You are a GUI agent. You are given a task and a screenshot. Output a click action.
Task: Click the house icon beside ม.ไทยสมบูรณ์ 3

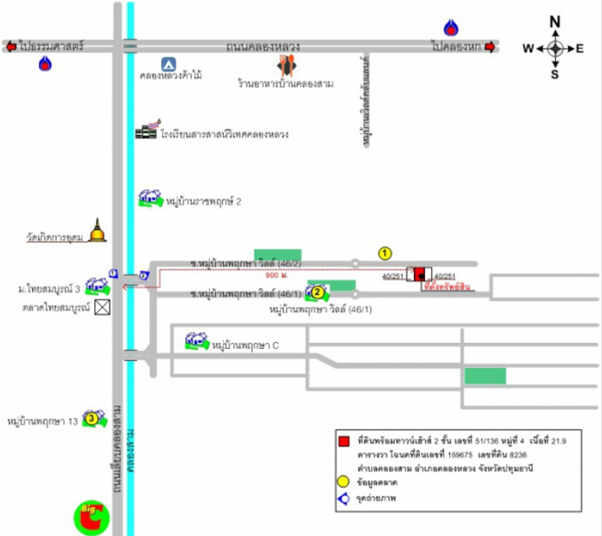[x=97, y=286]
